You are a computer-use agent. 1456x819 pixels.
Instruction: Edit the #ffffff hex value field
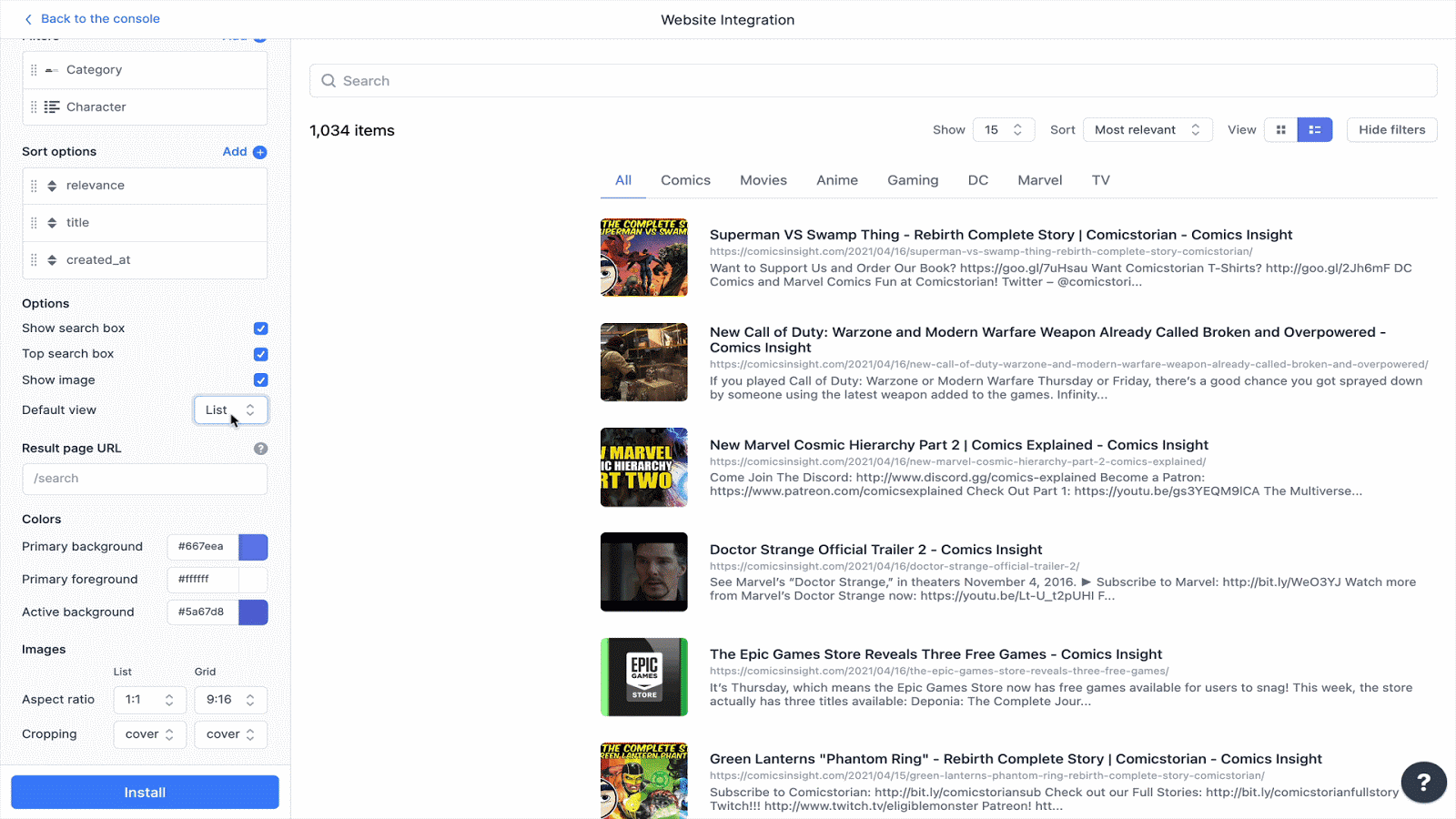[x=203, y=580]
